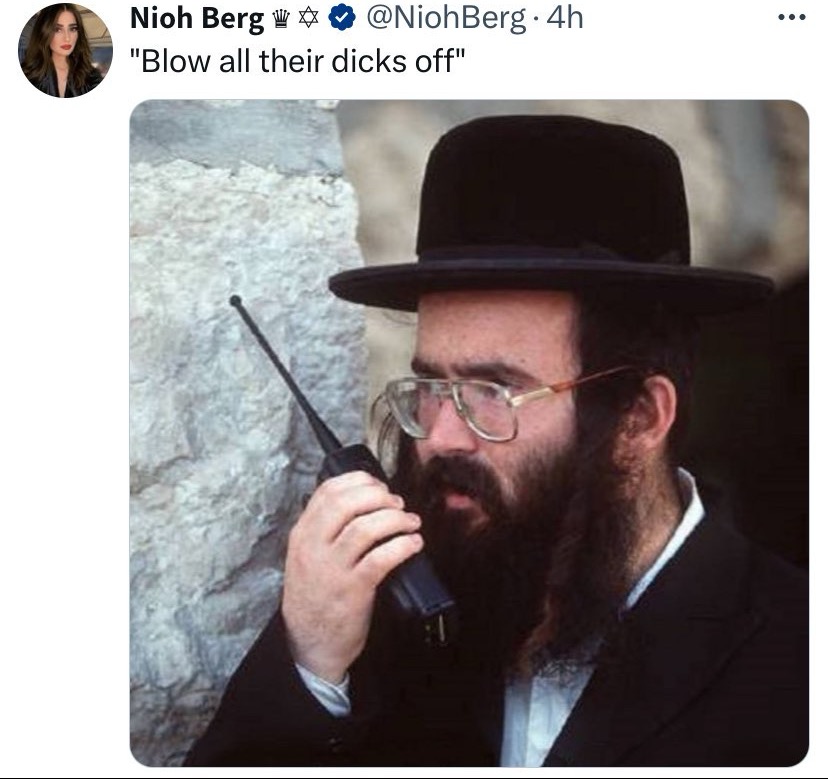Click the radio antenna tip in the photo
The width and height of the screenshot is (828, 779).
[x=236, y=301]
